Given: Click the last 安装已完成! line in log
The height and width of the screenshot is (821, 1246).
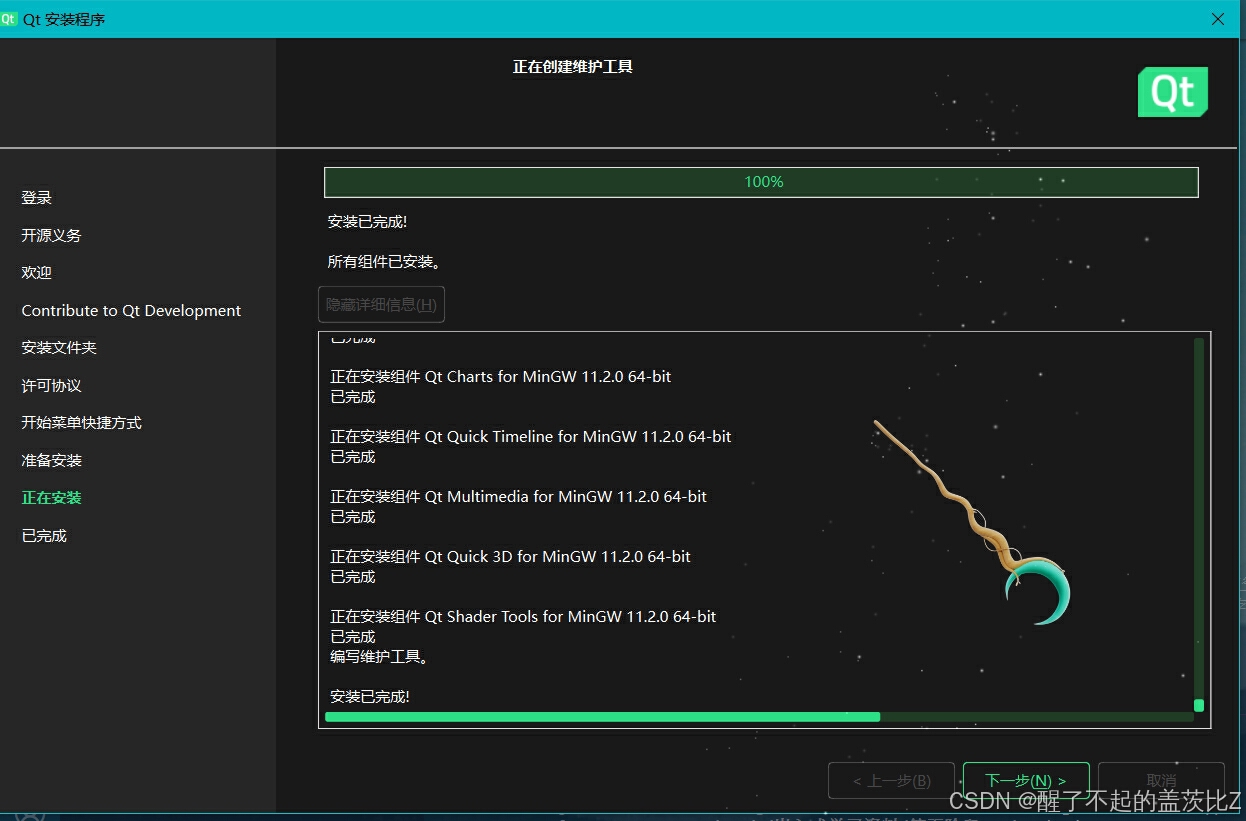Looking at the screenshot, I should click(370, 697).
